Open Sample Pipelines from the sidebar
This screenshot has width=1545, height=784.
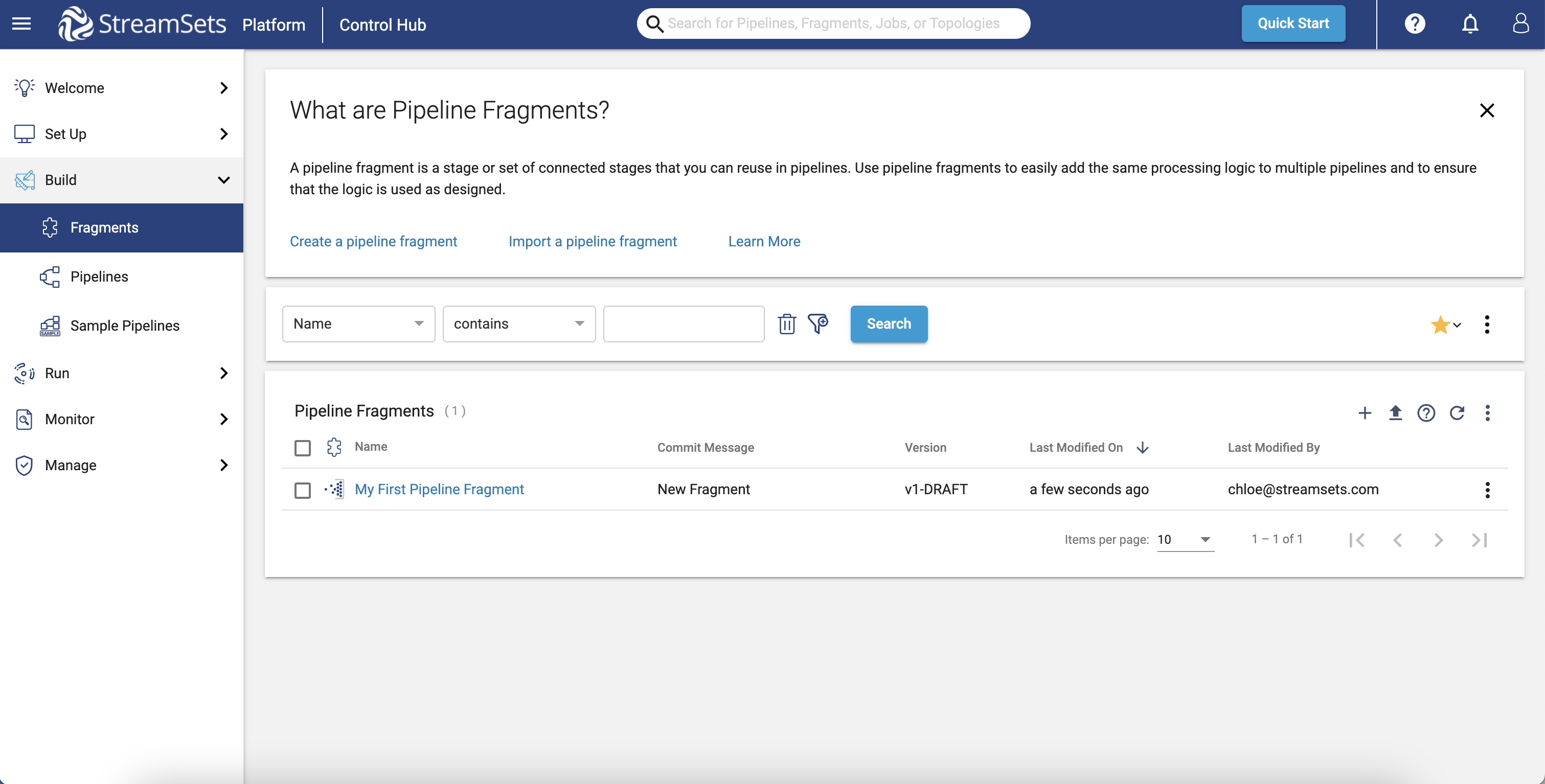tap(50, 326)
